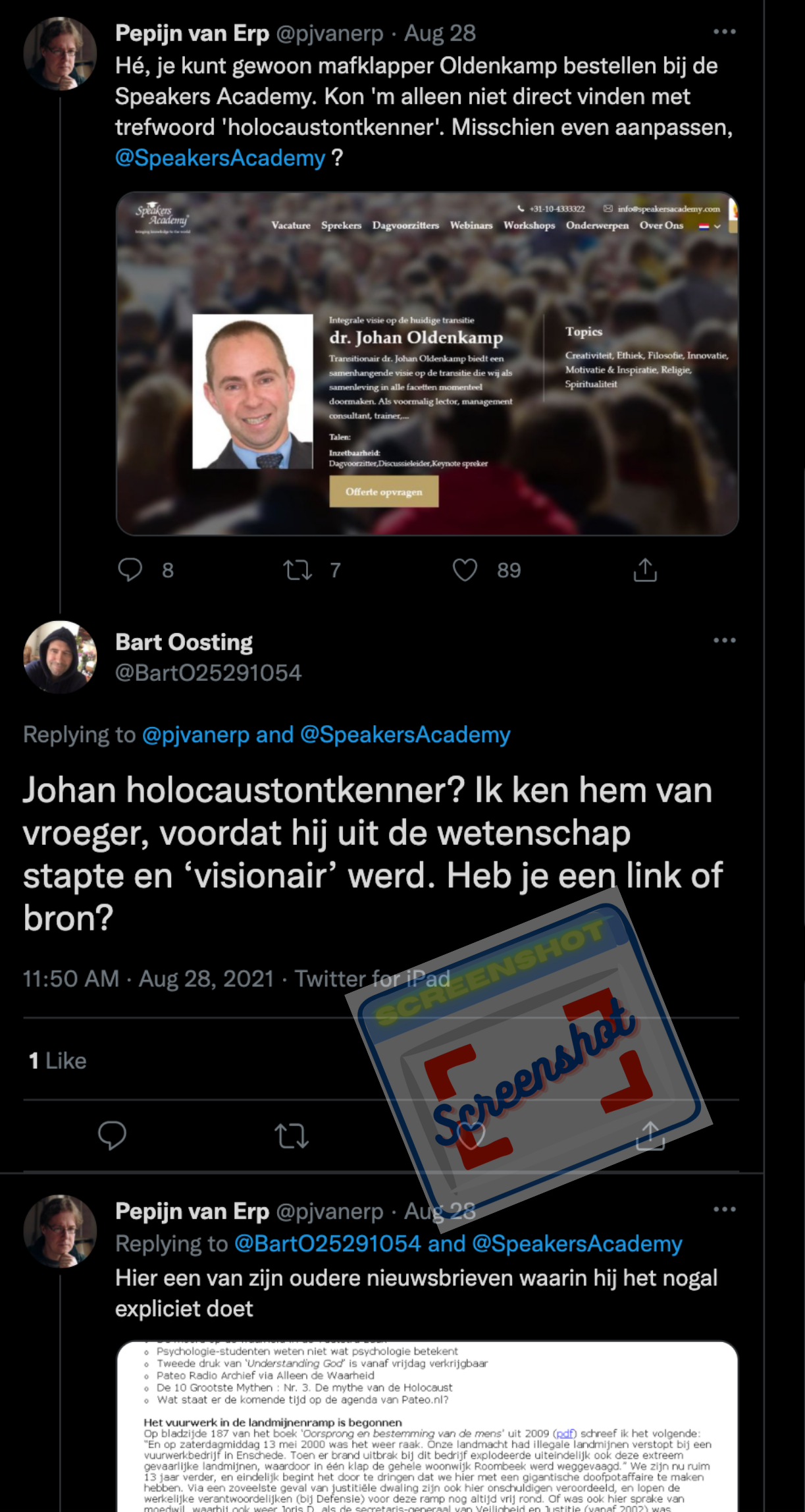The height and width of the screenshot is (1512, 805).
Task: Like the tweet with 89 likes
Action: [465, 570]
